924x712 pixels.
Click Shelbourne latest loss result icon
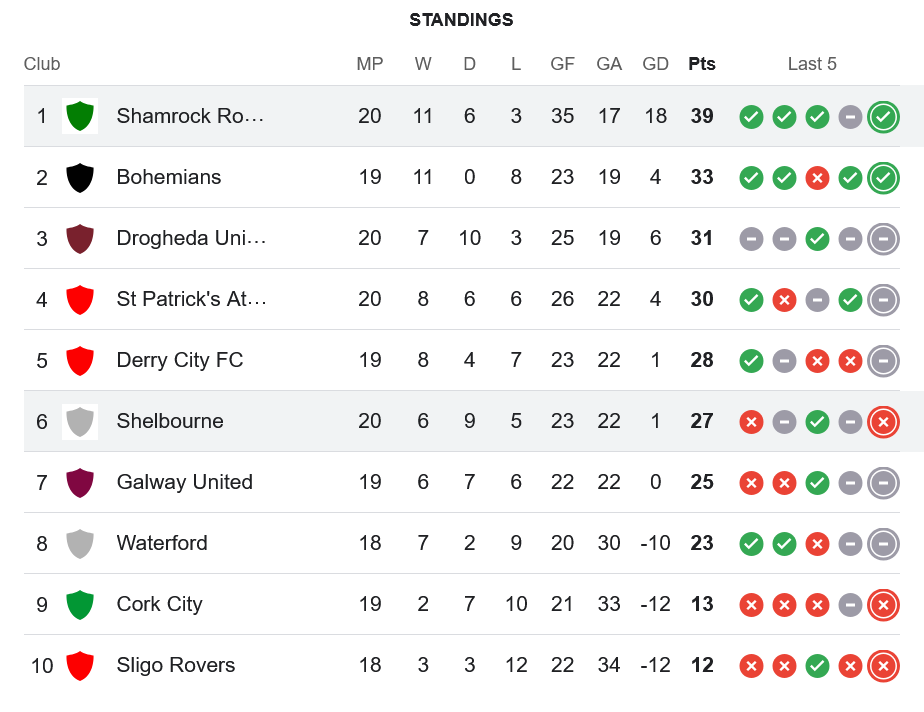883,421
